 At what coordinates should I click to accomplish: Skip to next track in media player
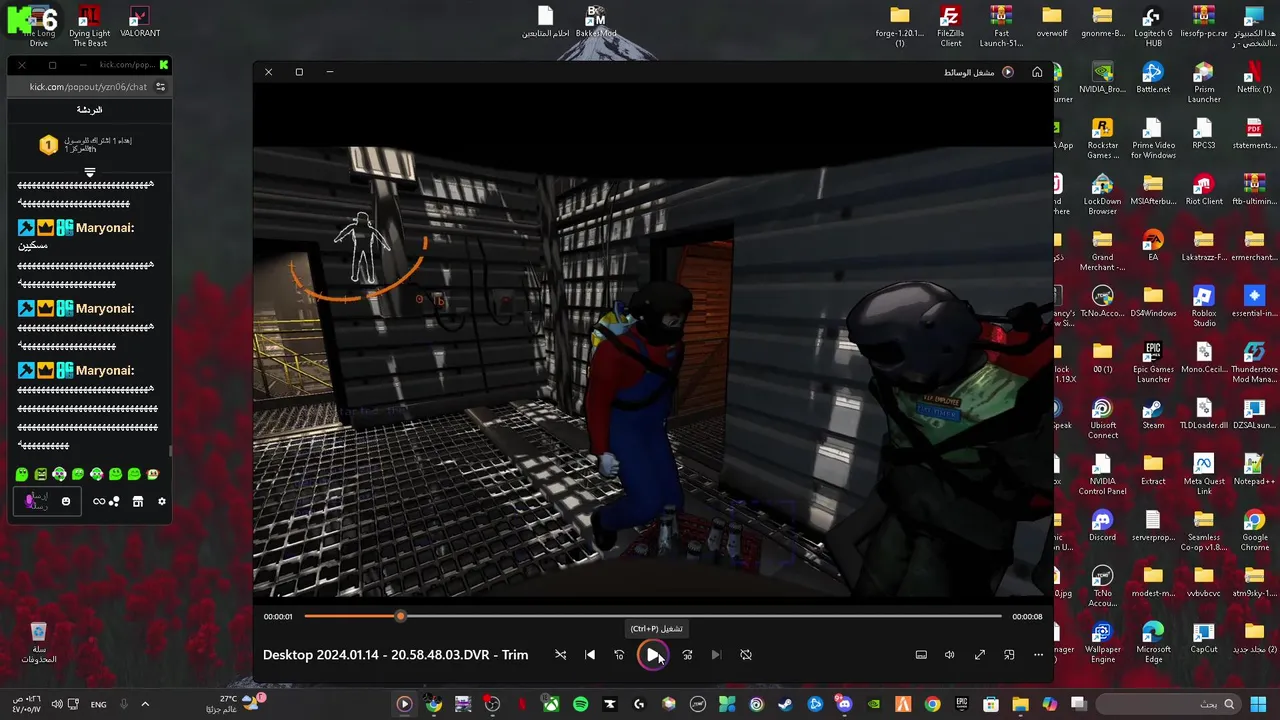[x=716, y=655]
